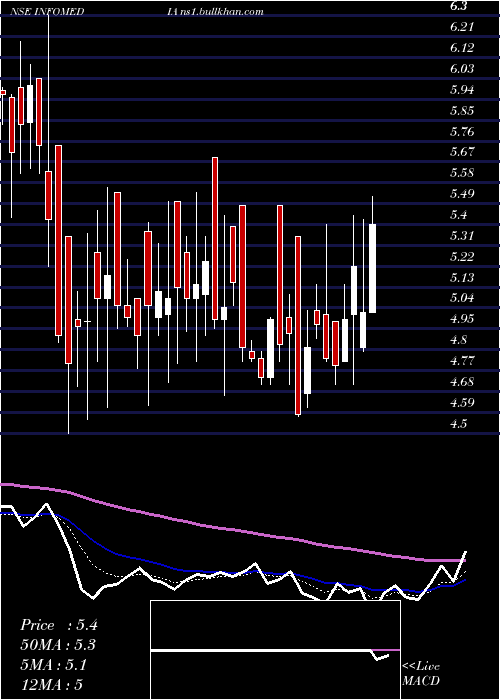Click the 6.3 price axis label
This screenshot has width=500, height=700.
[461, 6]
